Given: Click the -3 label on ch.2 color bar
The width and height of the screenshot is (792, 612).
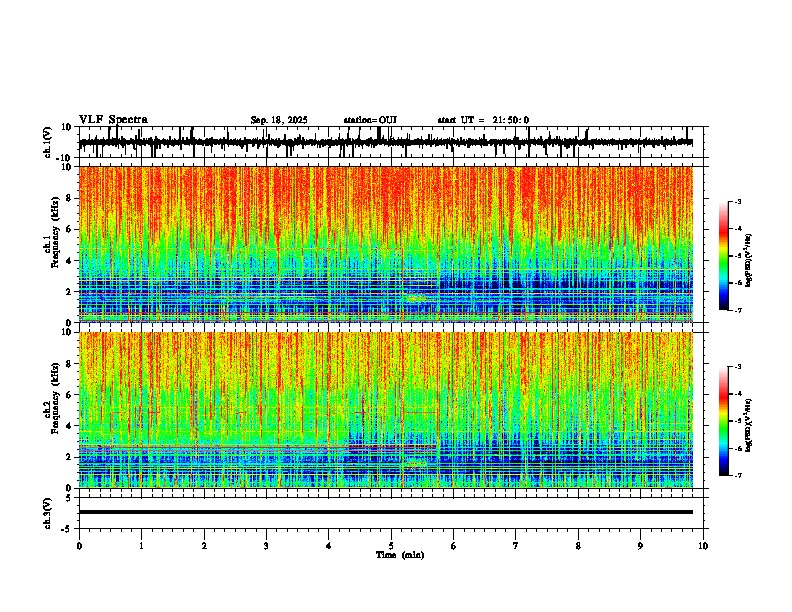Looking at the screenshot, I should tap(737, 367).
